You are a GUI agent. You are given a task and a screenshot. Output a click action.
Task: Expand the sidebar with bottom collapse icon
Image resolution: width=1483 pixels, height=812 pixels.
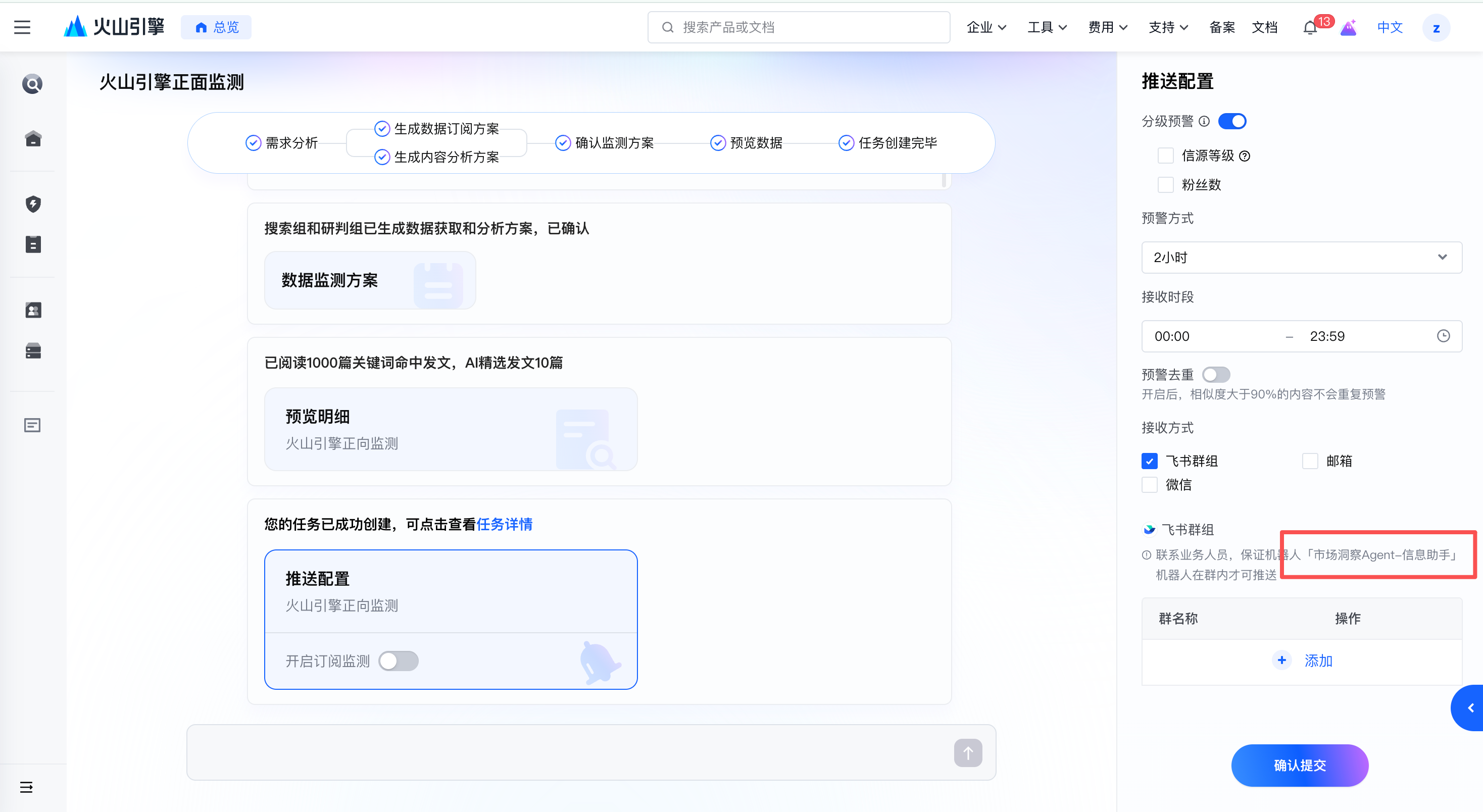26,787
